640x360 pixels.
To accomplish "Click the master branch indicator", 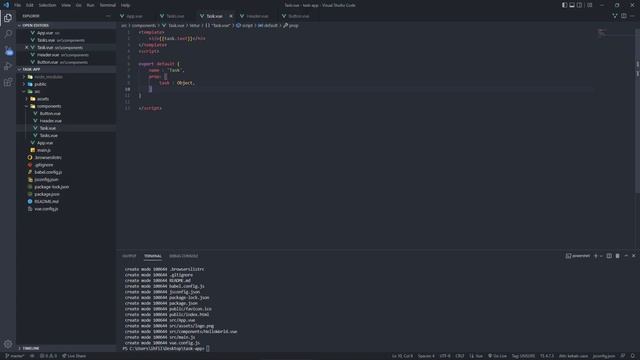I will [15, 356].
